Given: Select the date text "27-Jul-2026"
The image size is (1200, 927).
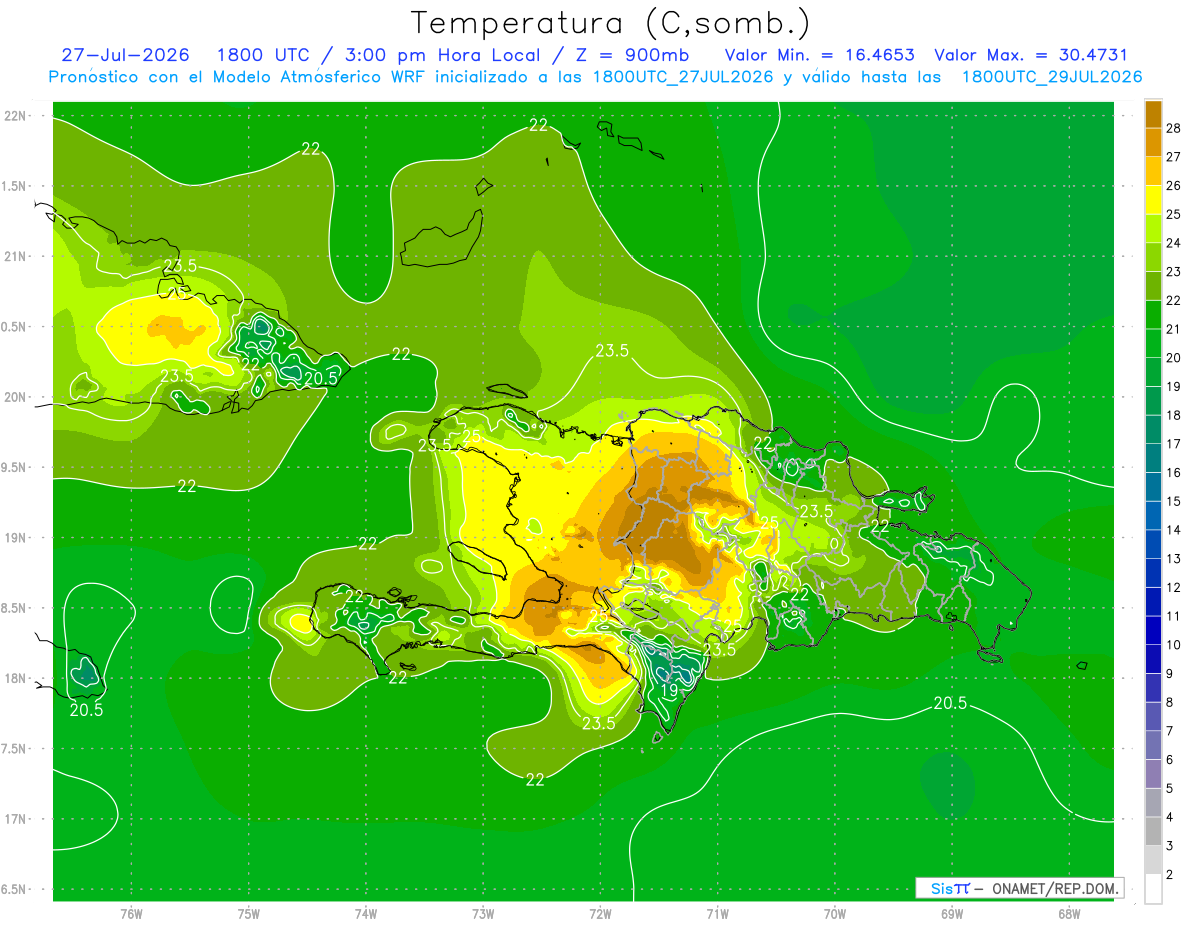Looking at the screenshot, I should pyautogui.click(x=127, y=55).
